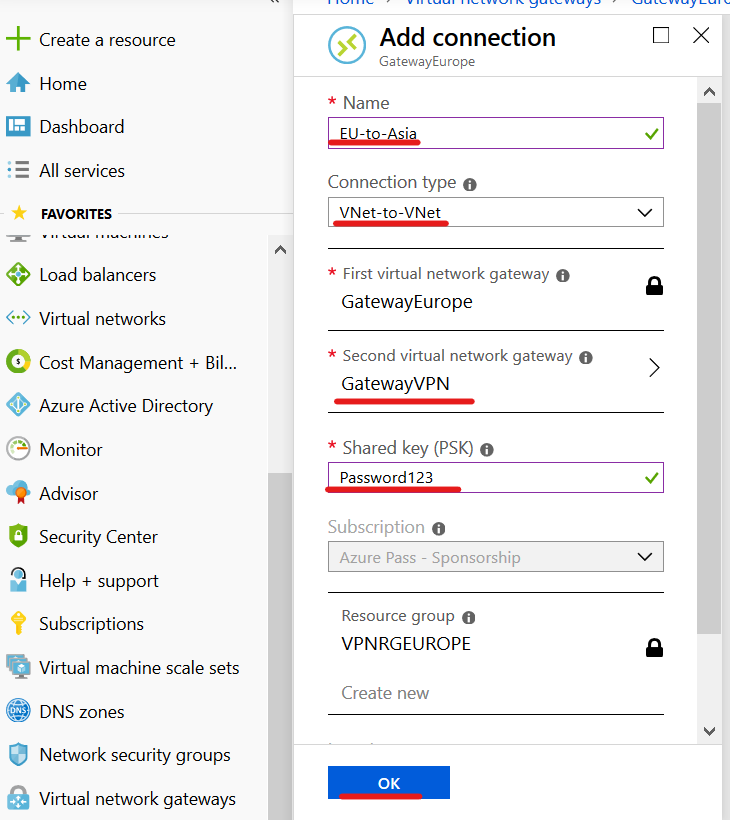The image size is (730, 820).
Task: Open Home via the house icon
Action: click(x=18, y=83)
